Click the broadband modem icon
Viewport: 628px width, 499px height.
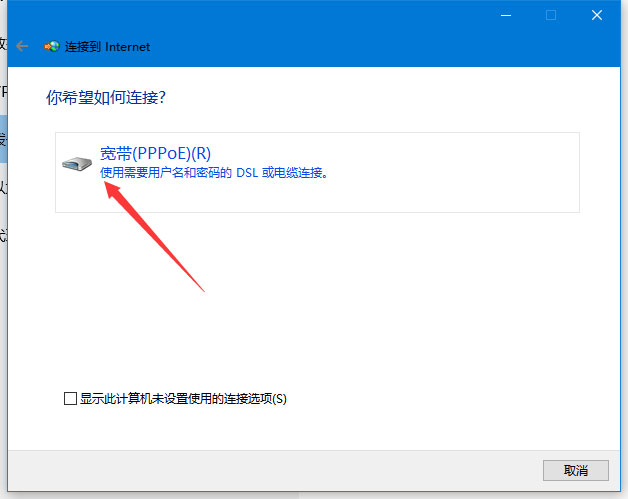(77, 164)
